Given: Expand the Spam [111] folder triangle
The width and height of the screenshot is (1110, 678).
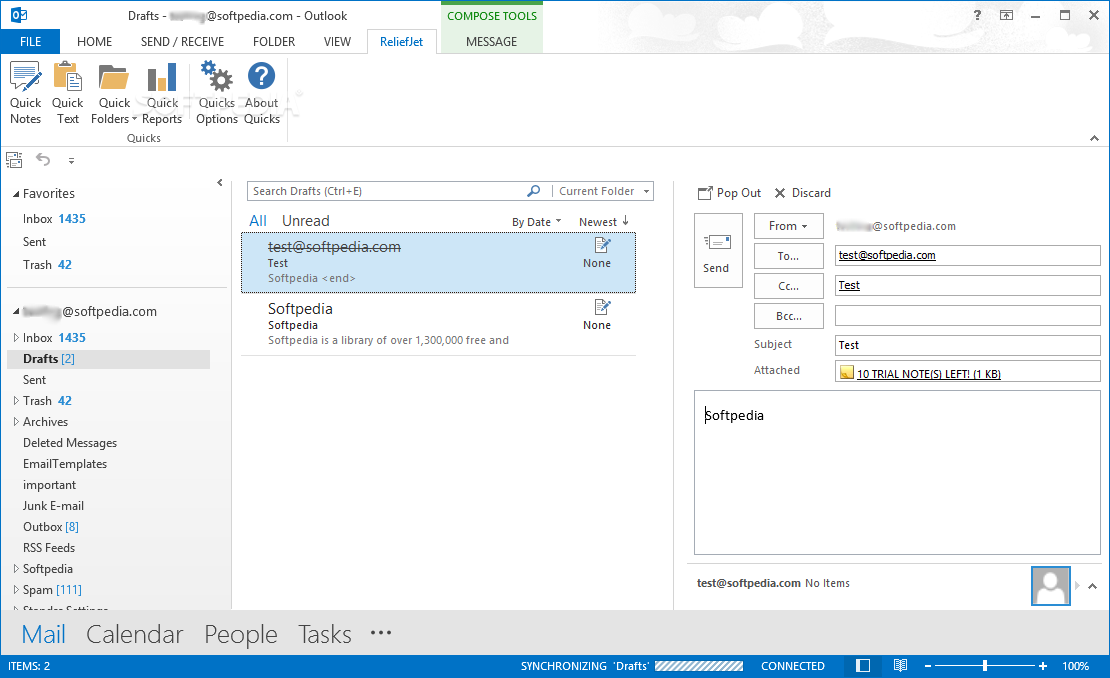Looking at the screenshot, I should (16, 590).
